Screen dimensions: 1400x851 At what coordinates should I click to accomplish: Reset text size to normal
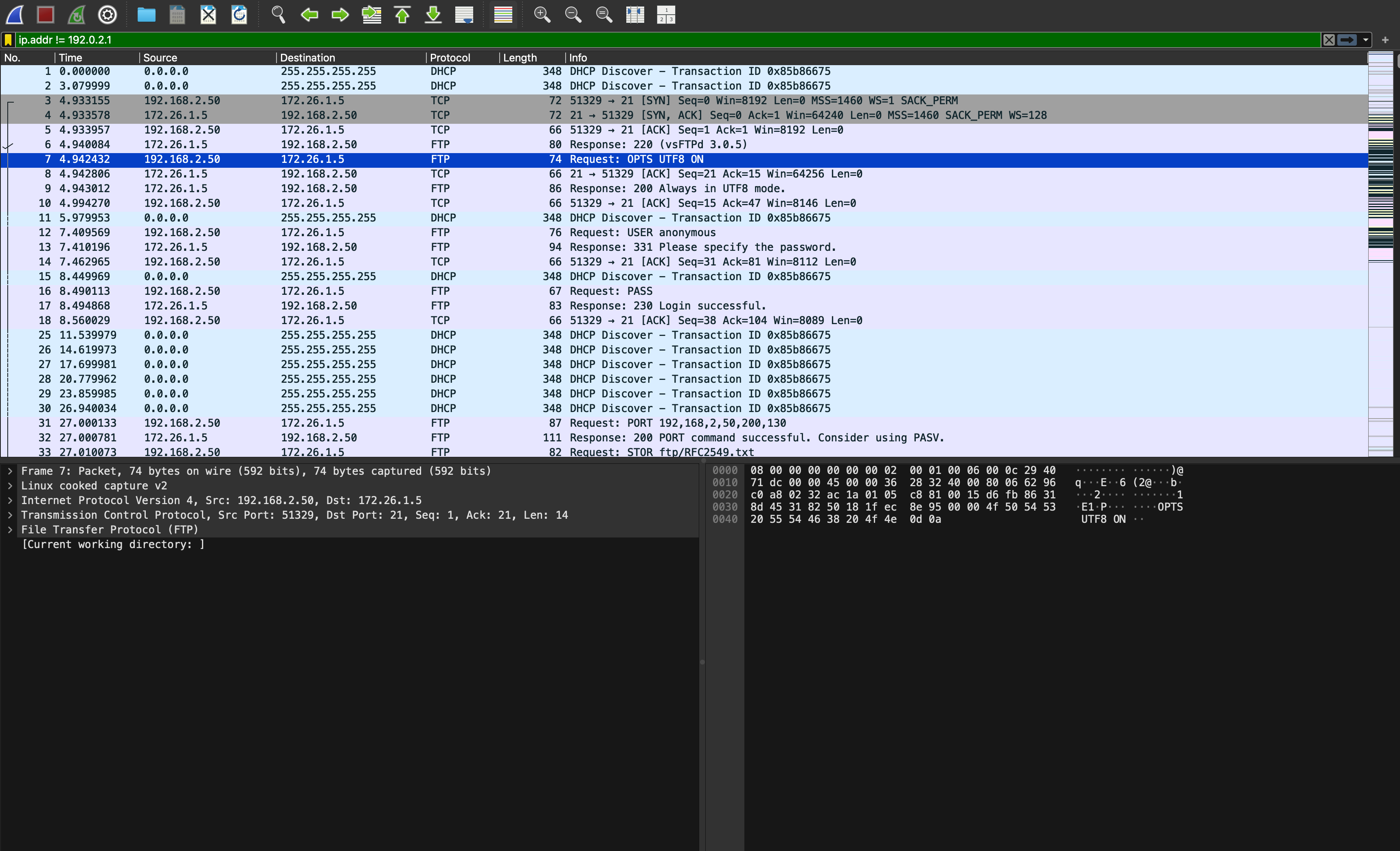604,15
